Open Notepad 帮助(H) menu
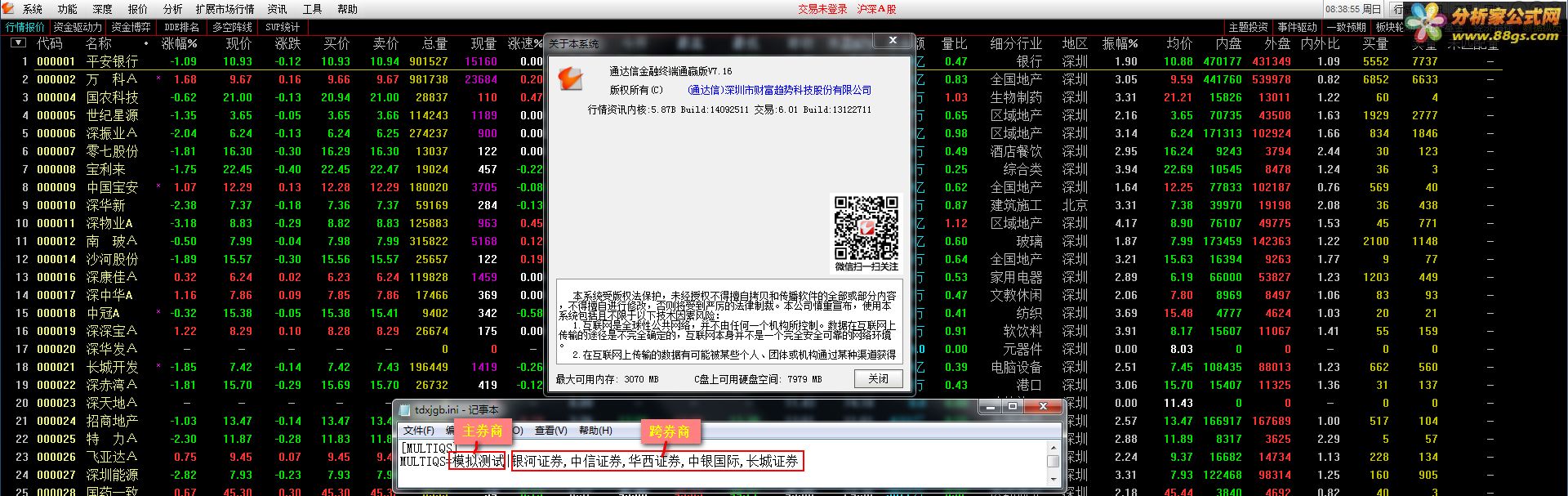 [595, 430]
